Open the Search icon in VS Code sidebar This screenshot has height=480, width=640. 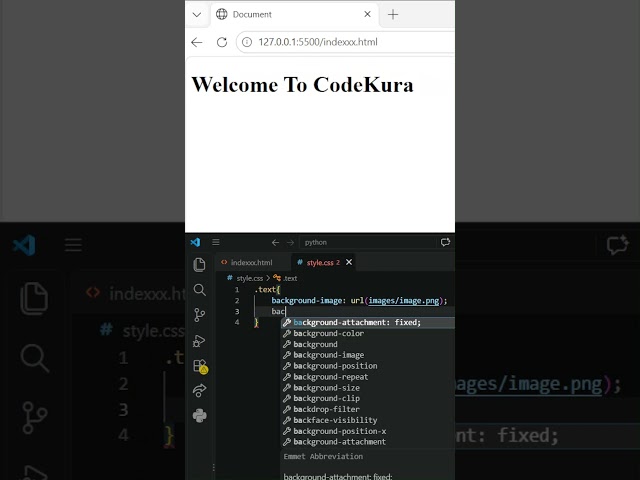pyautogui.click(x=199, y=290)
